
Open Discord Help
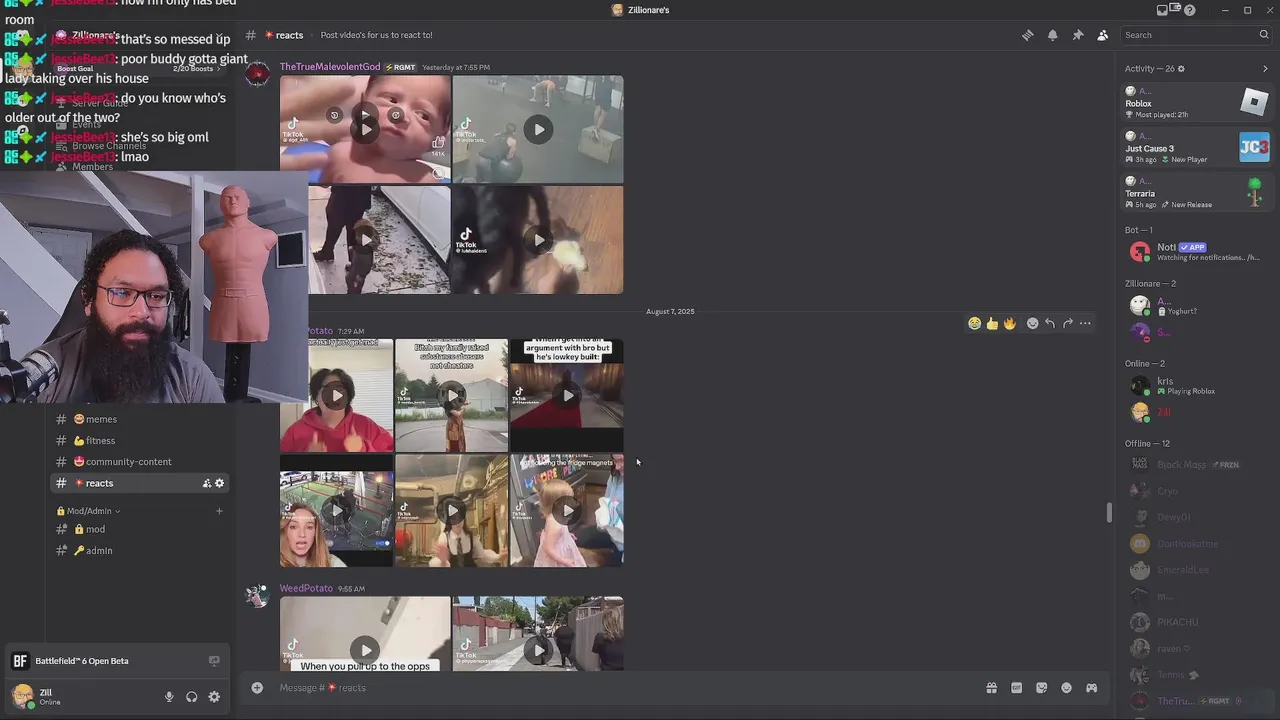click(1189, 10)
